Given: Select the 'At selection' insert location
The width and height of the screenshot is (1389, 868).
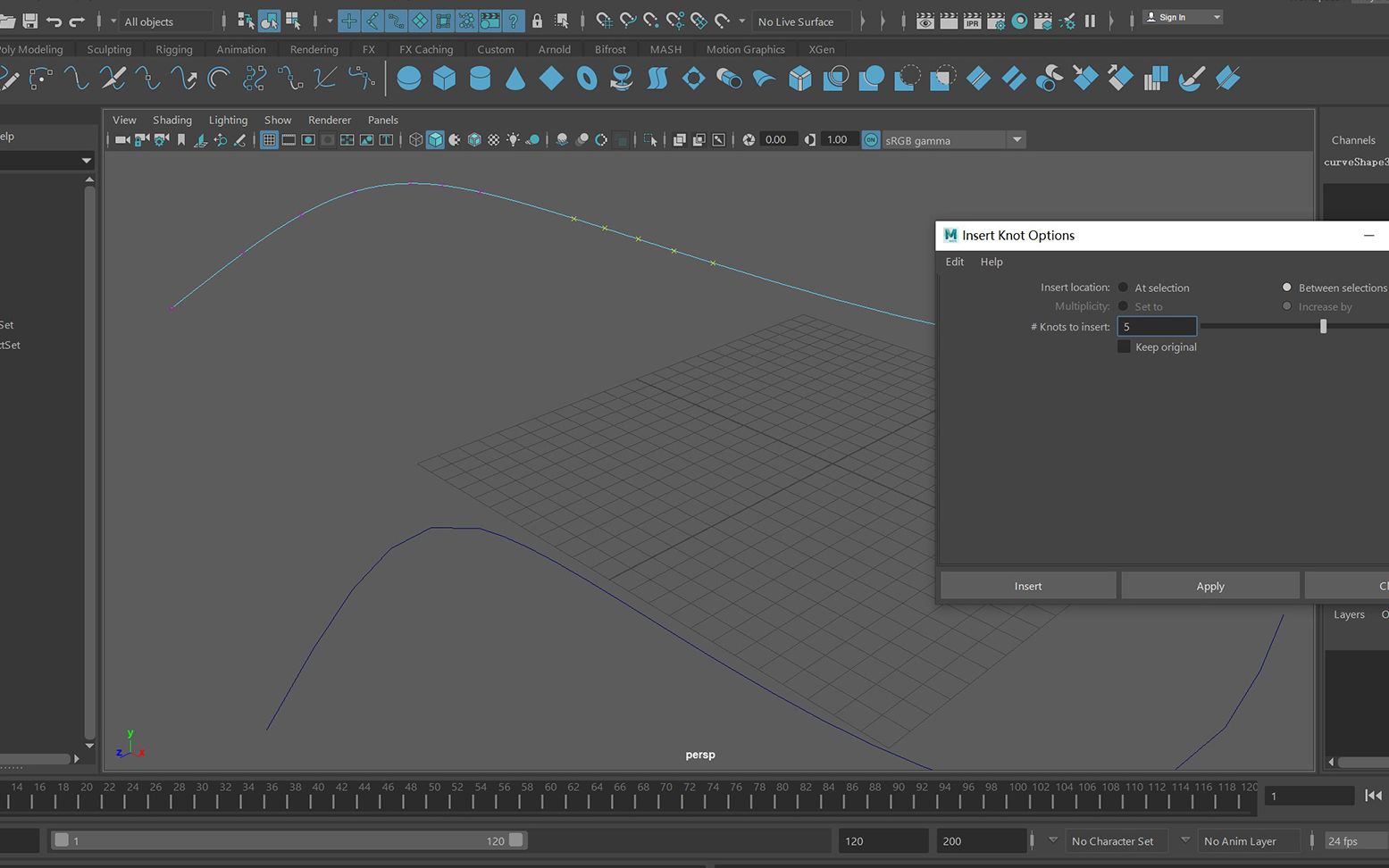Looking at the screenshot, I should [1124, 288].
